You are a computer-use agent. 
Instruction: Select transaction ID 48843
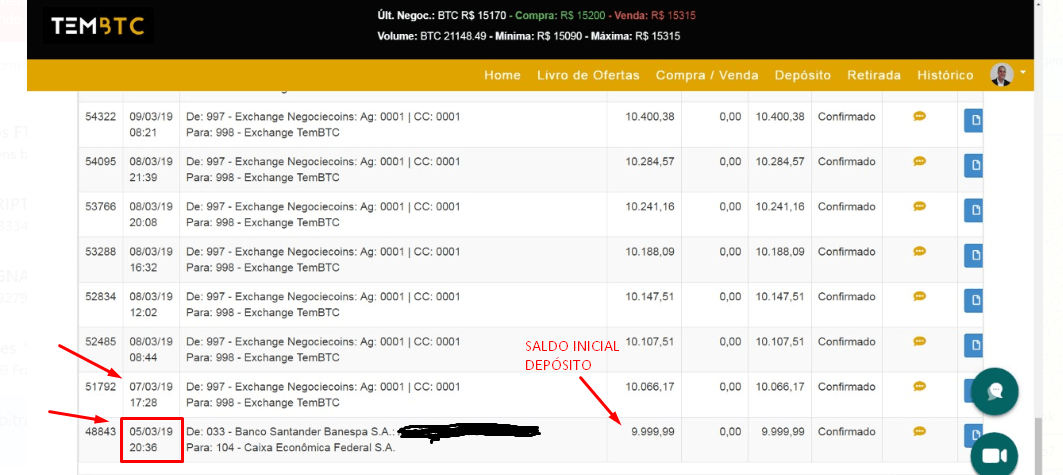point(100,431)
